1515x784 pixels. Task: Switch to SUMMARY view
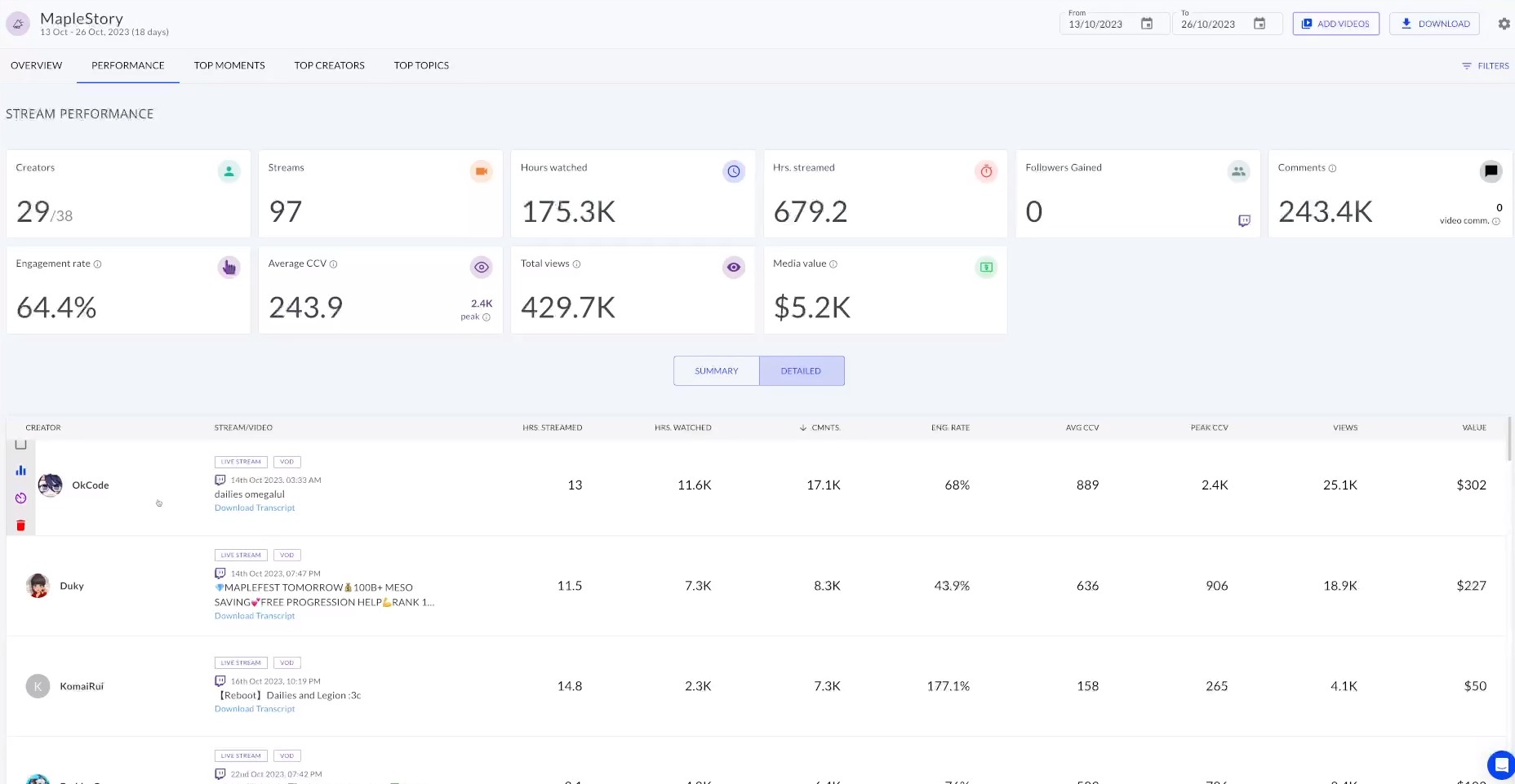click(x=717, y=371)
